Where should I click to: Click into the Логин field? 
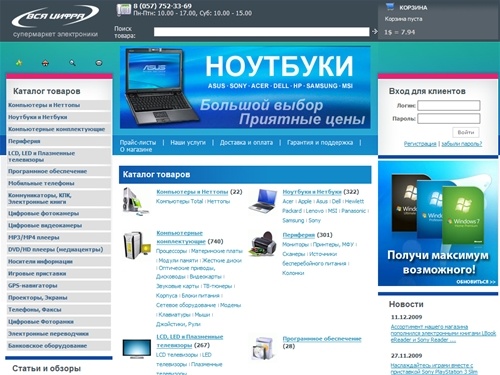pyautogui.click(x=449, y=105)
